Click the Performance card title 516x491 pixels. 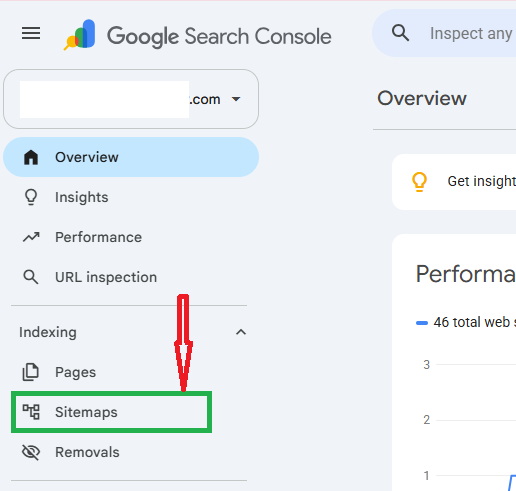(465, 274)
